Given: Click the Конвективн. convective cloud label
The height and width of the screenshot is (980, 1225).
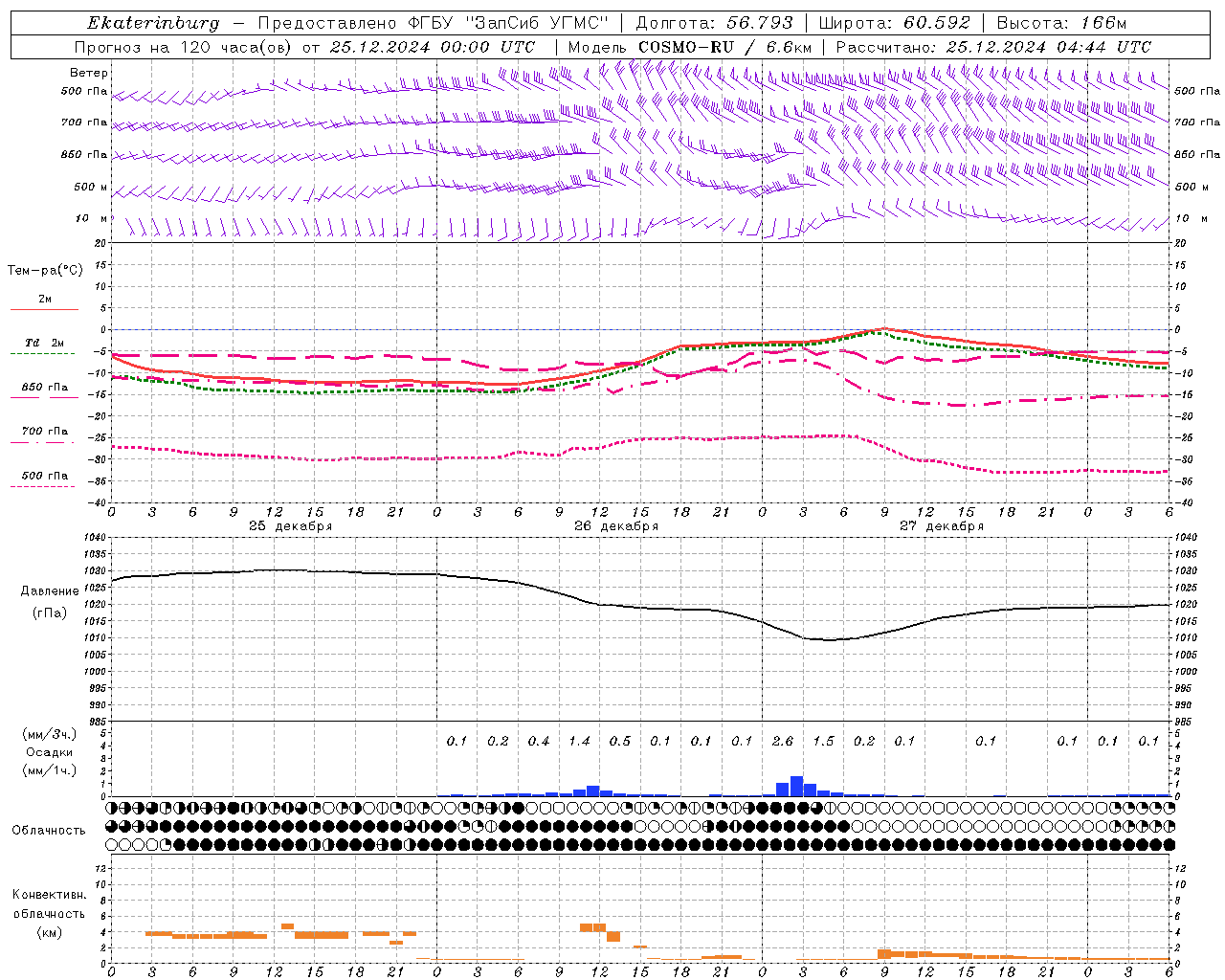Looking at the screenshot, I should click(x=50, y=895).
